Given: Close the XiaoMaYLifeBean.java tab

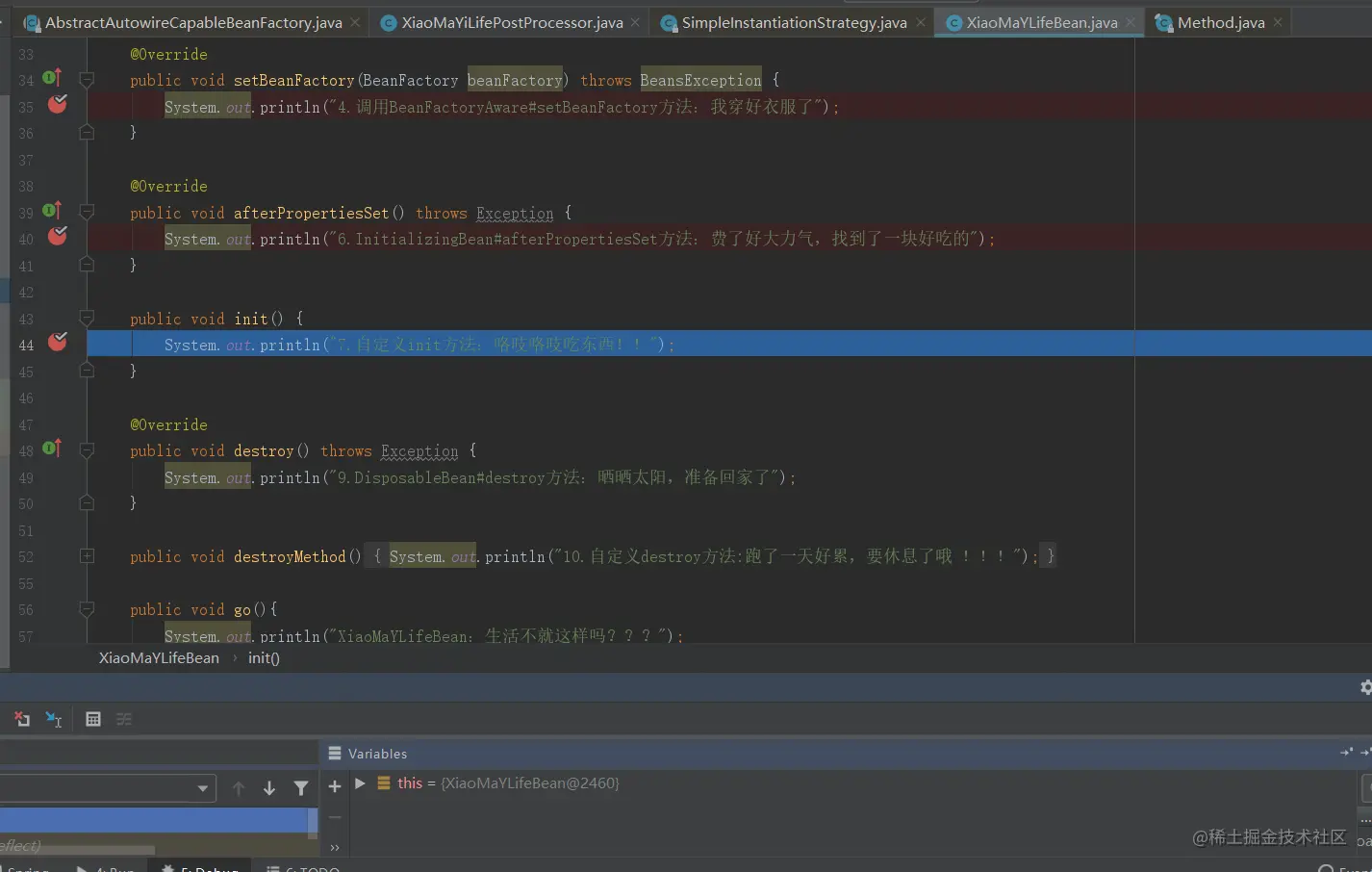Looking at the screenshot, I should pyautogui.click(x=1131, y=22).
